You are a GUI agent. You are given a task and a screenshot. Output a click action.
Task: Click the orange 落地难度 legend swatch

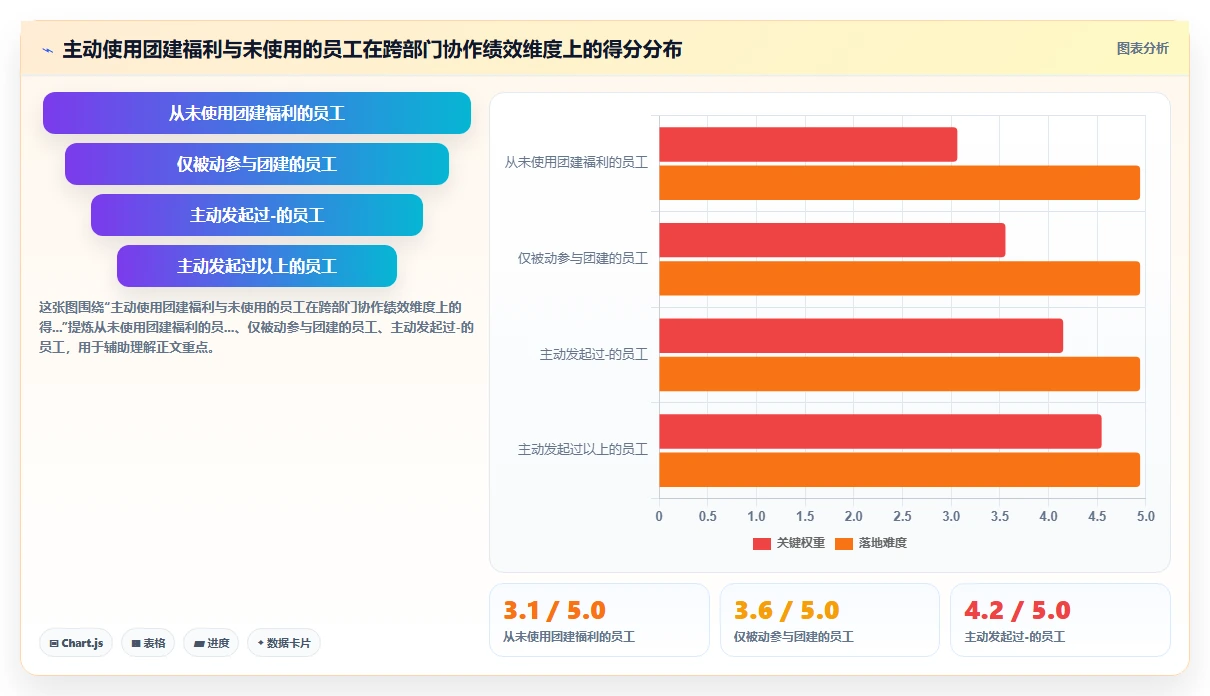tap(844, 543)
